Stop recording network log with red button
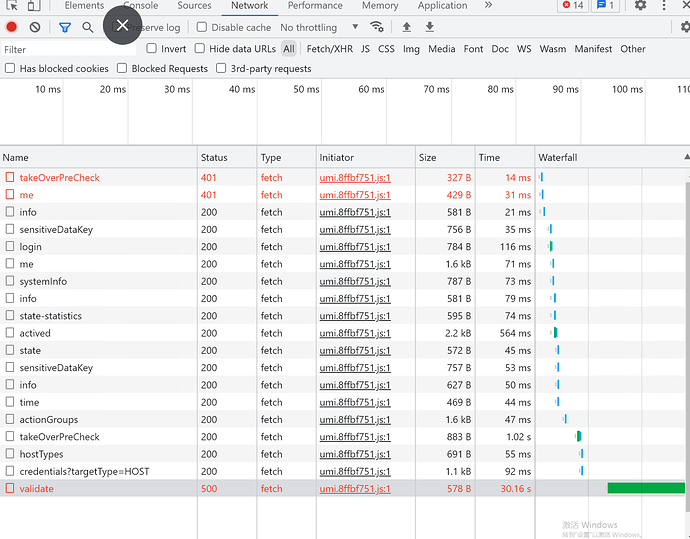 (x=12, y=27)
